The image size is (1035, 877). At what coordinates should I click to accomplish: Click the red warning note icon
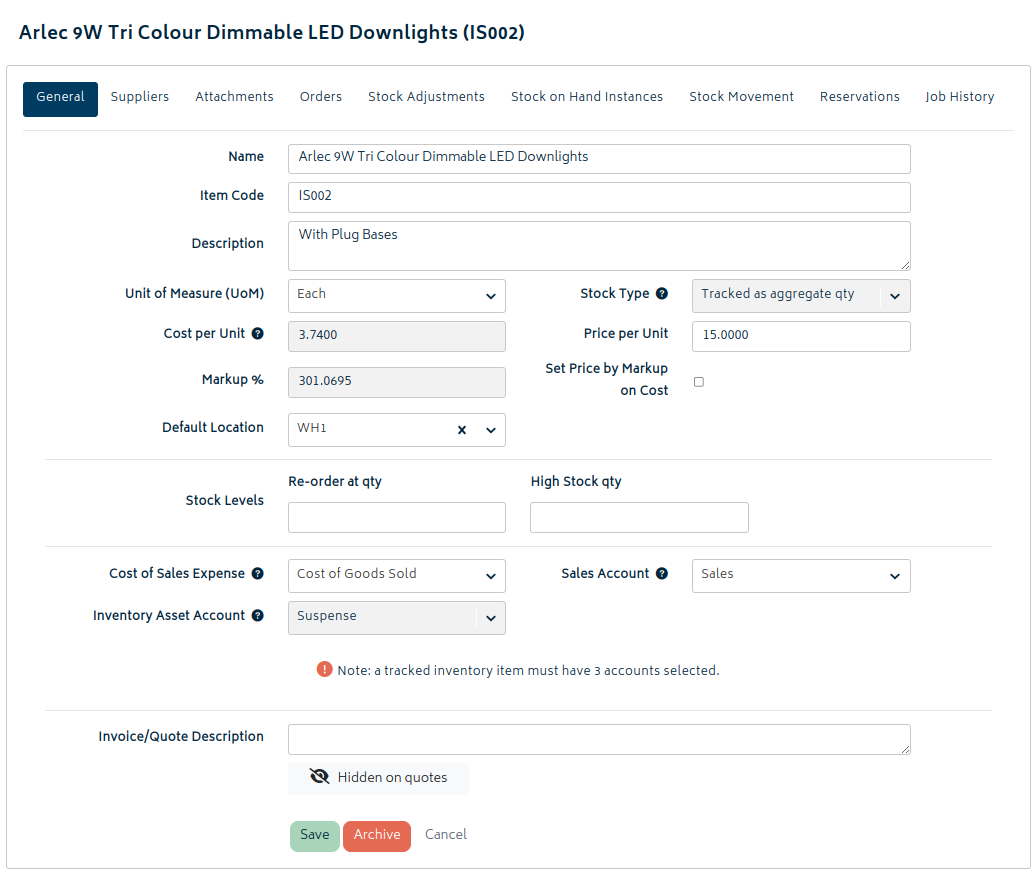pyautogui.click(x=324, y=670)
